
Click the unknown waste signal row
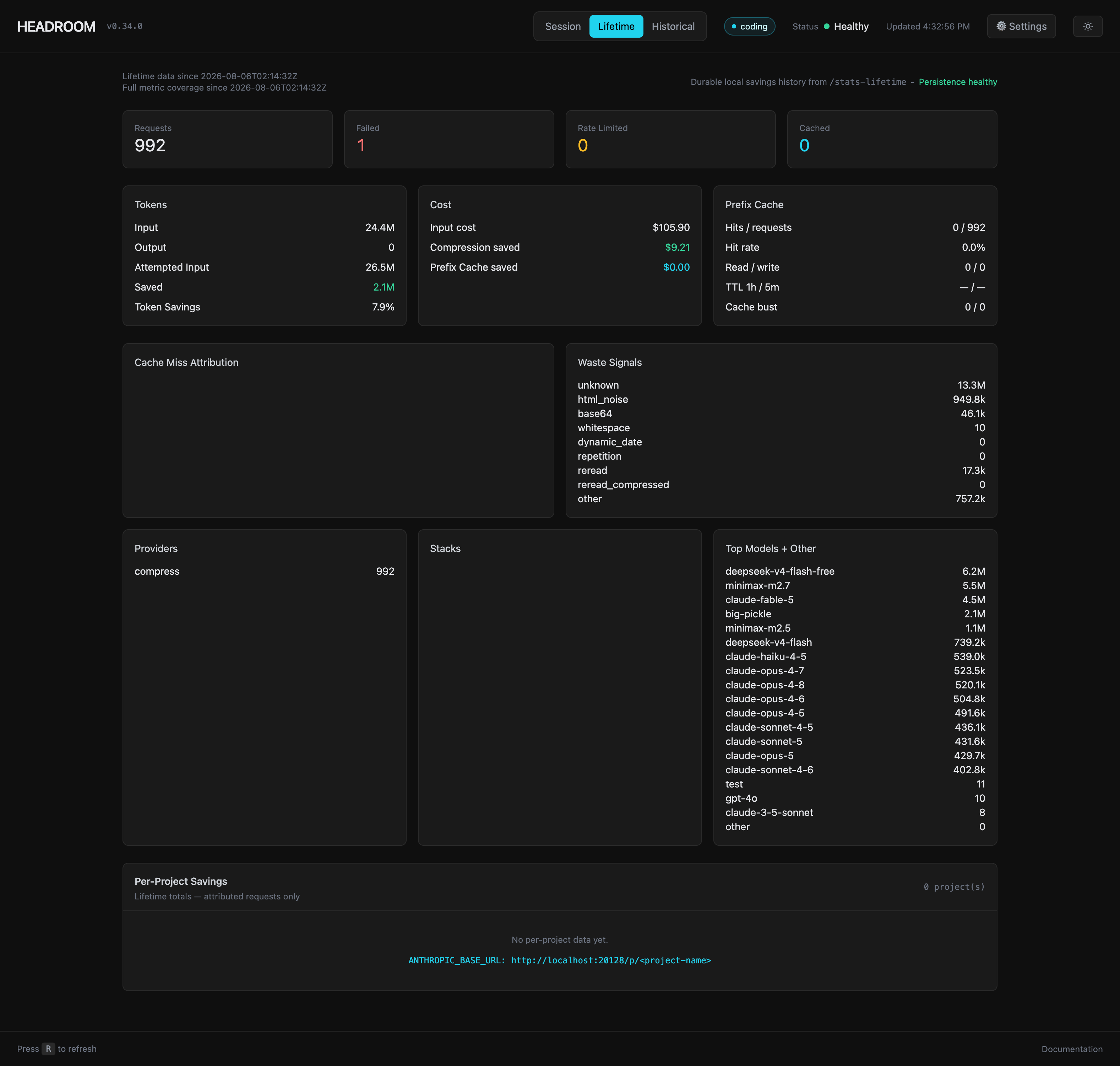click(x=781, y=385)
